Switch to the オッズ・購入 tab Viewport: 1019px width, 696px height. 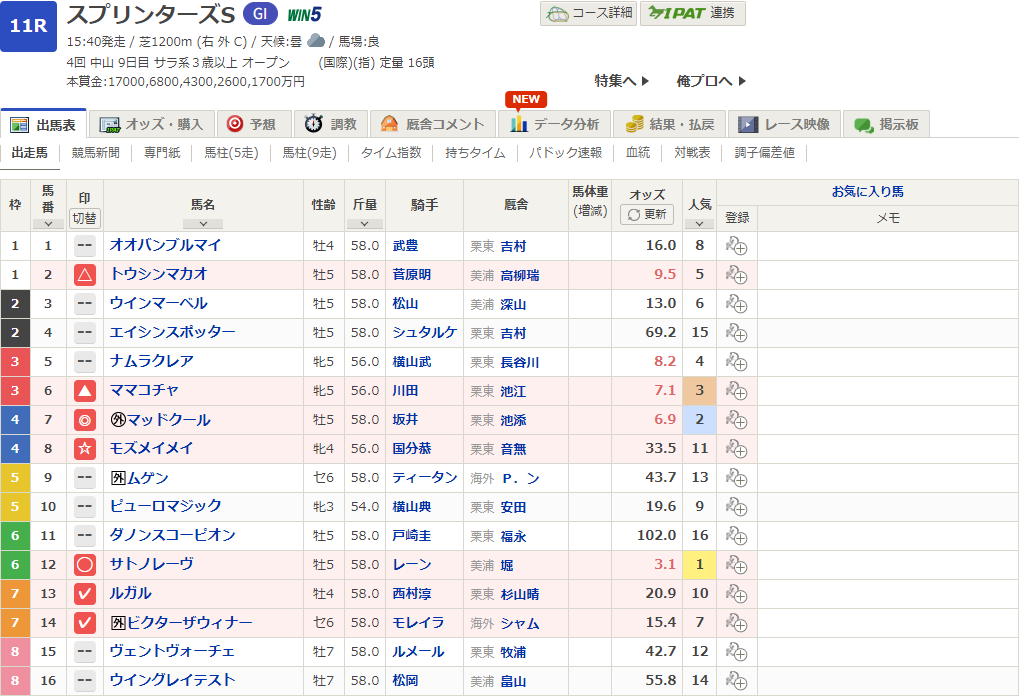[x=152, y=124]
